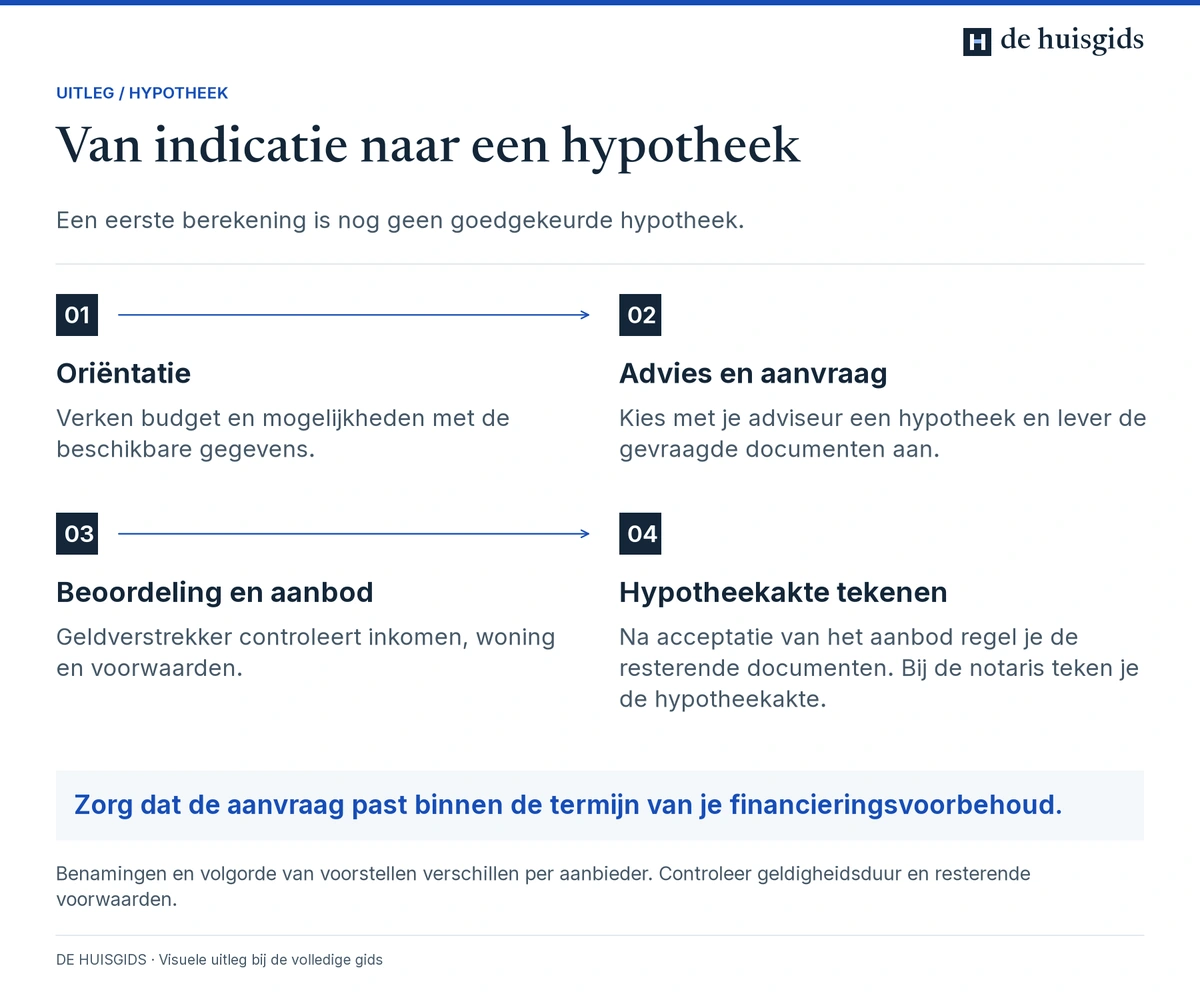Click the 'de huisgids' brand name
The width and height of the screenshot is (1200, 994).
1072,40
